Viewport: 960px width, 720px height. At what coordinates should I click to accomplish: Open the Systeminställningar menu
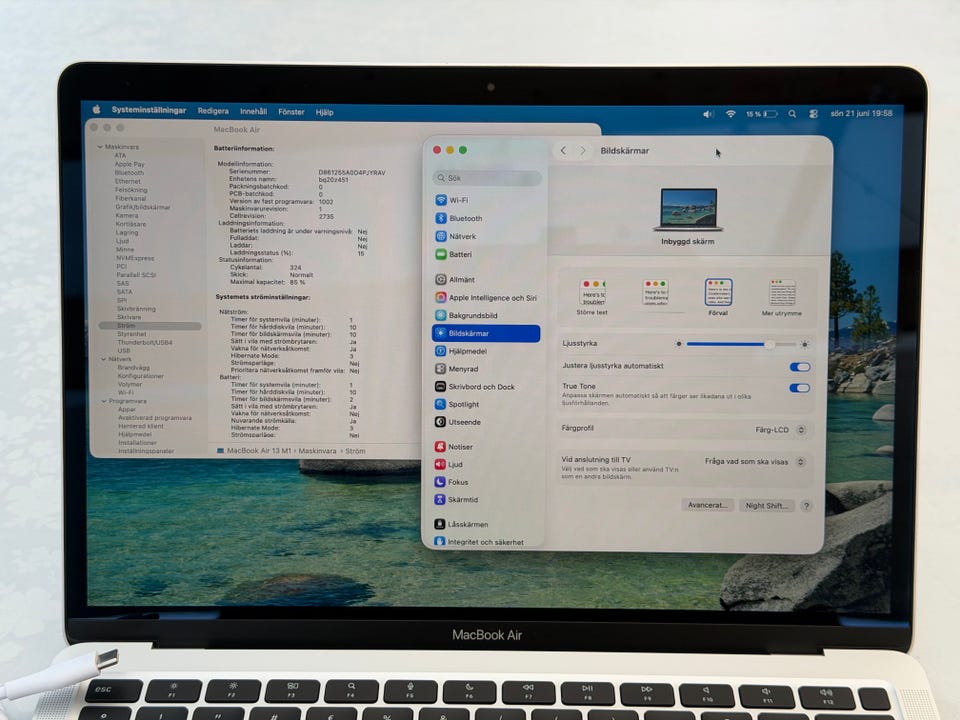(149, 110)
